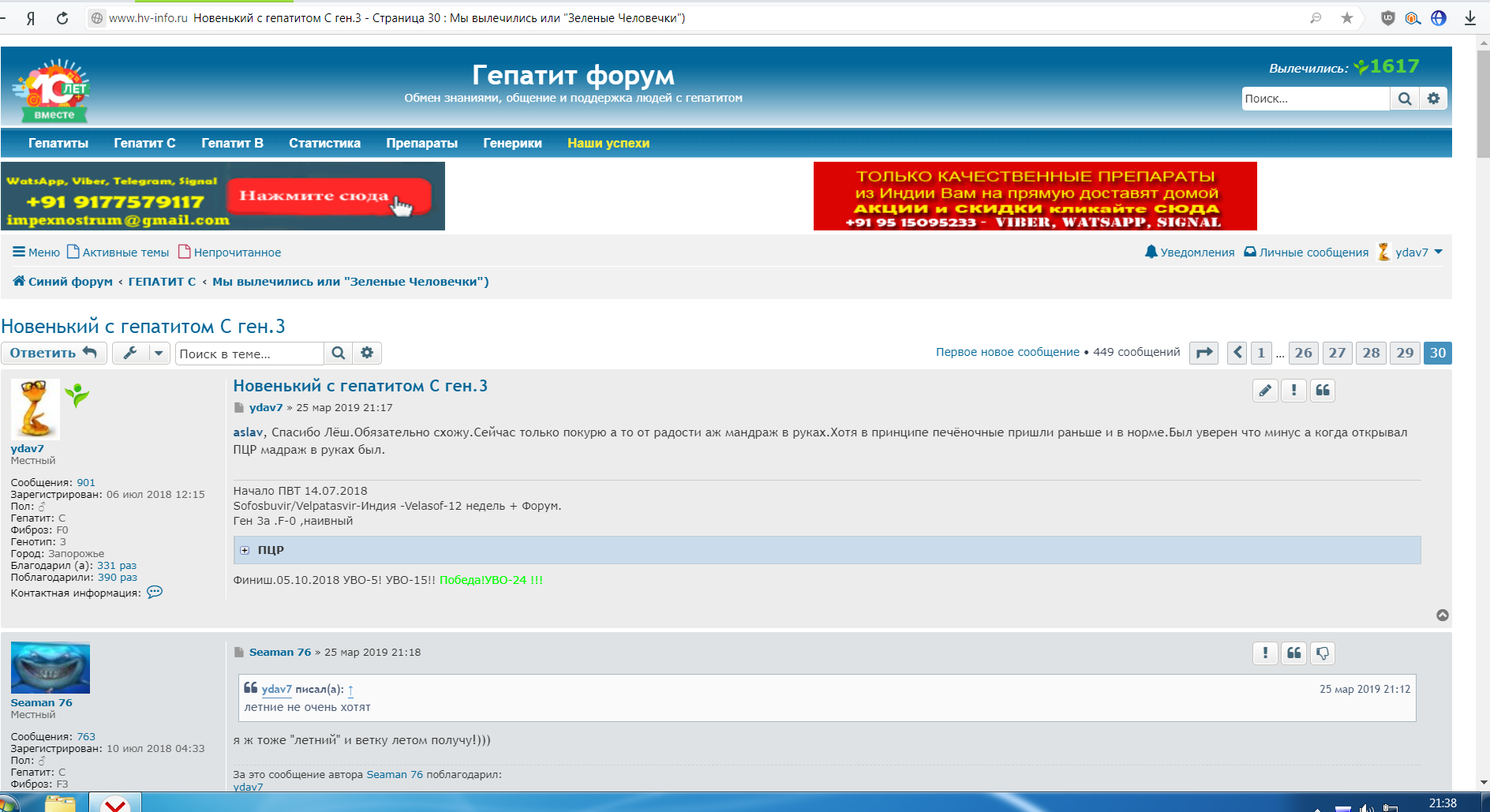
Task: Click the header search magnifier icon
Action: [1405, 99]
